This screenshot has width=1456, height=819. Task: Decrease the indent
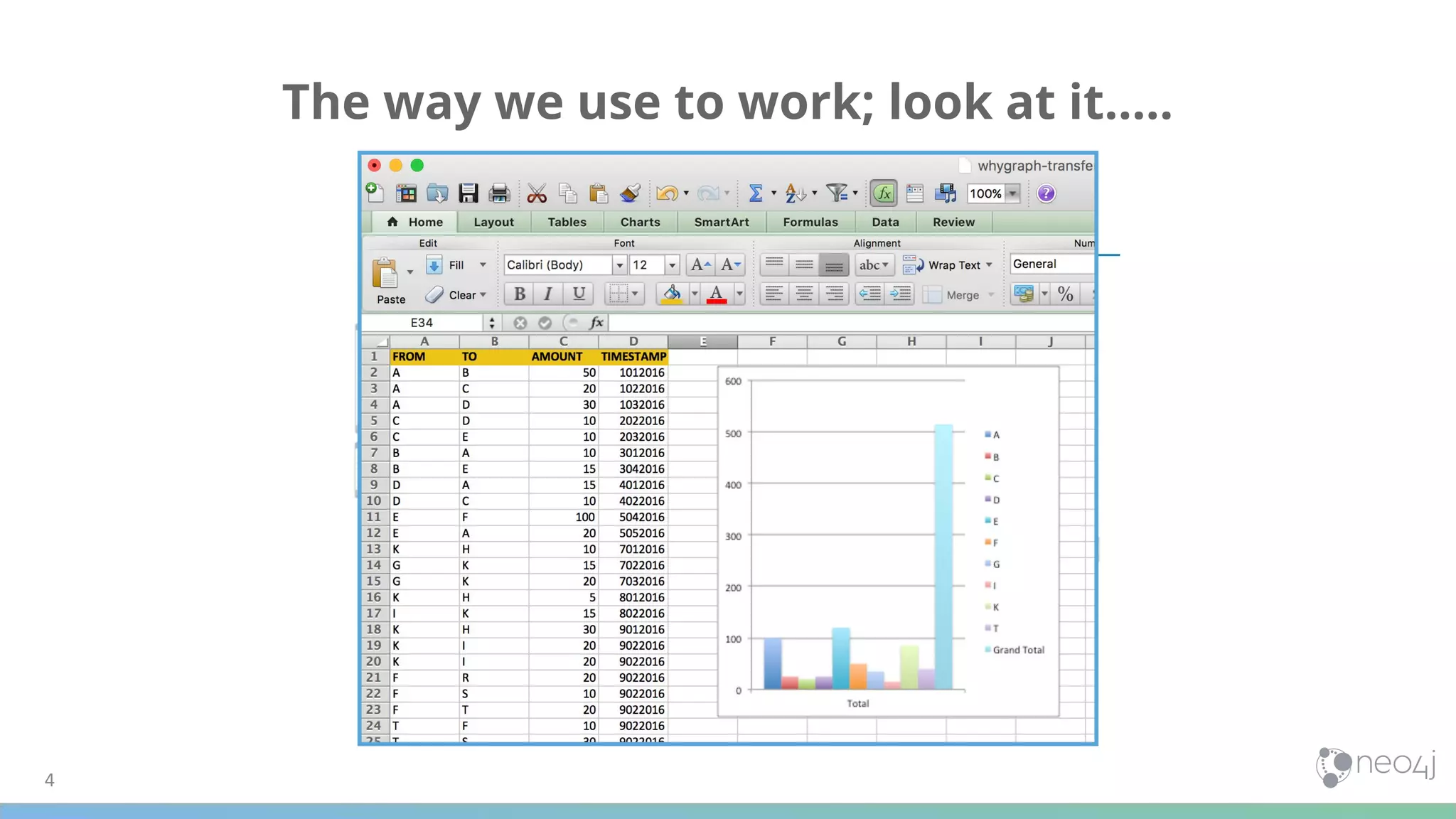870,294
